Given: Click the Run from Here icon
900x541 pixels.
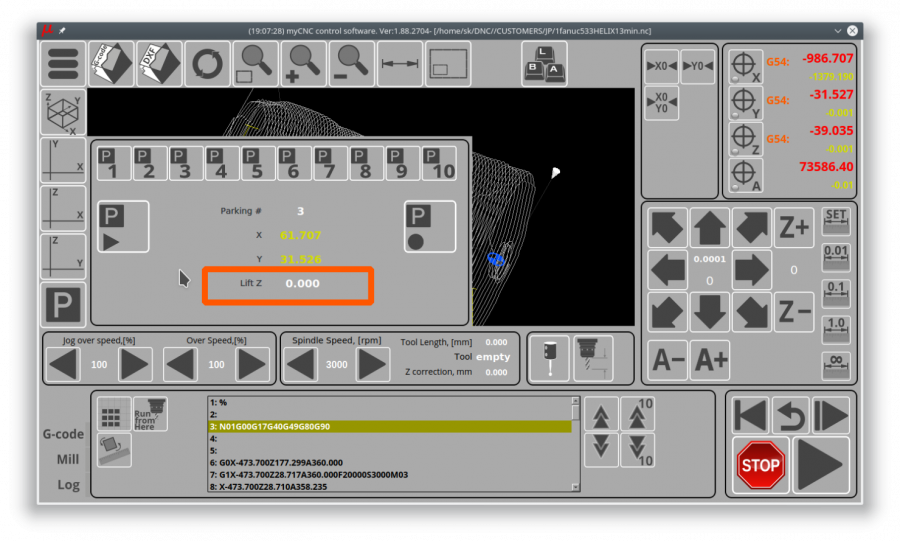Looking at the screenshot, I should (x=150, y=413).
